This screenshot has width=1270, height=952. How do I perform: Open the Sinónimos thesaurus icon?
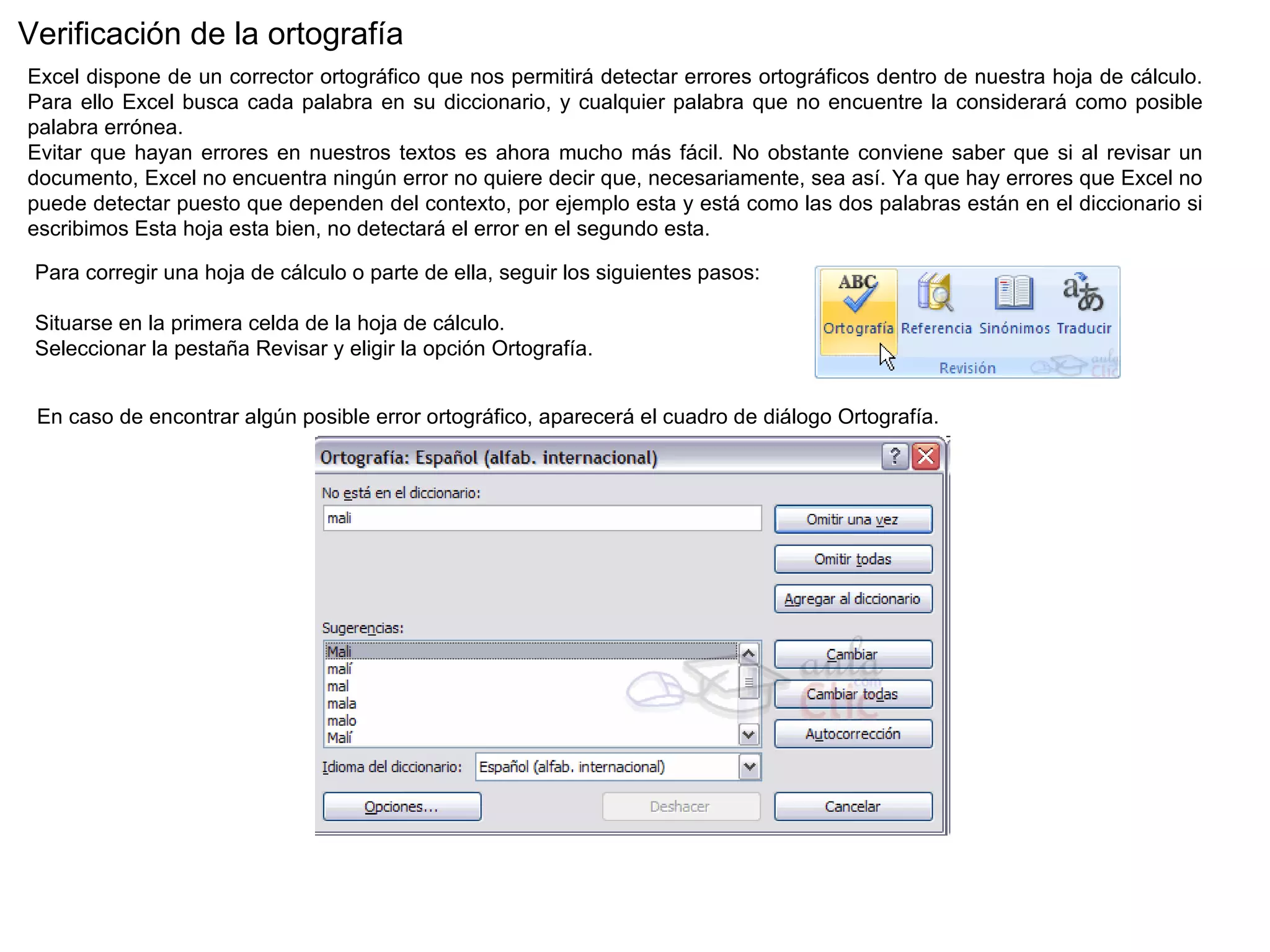(1014, 305)
